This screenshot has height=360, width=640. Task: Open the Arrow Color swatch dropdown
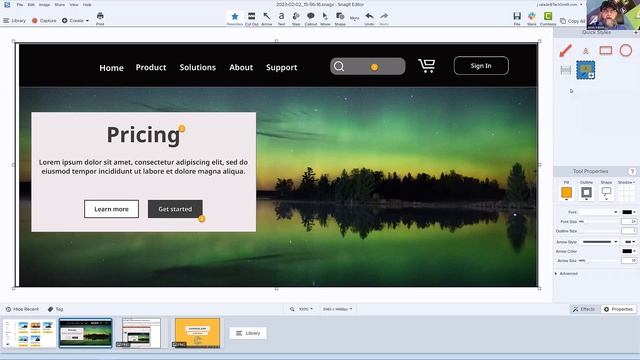[629, 251]
